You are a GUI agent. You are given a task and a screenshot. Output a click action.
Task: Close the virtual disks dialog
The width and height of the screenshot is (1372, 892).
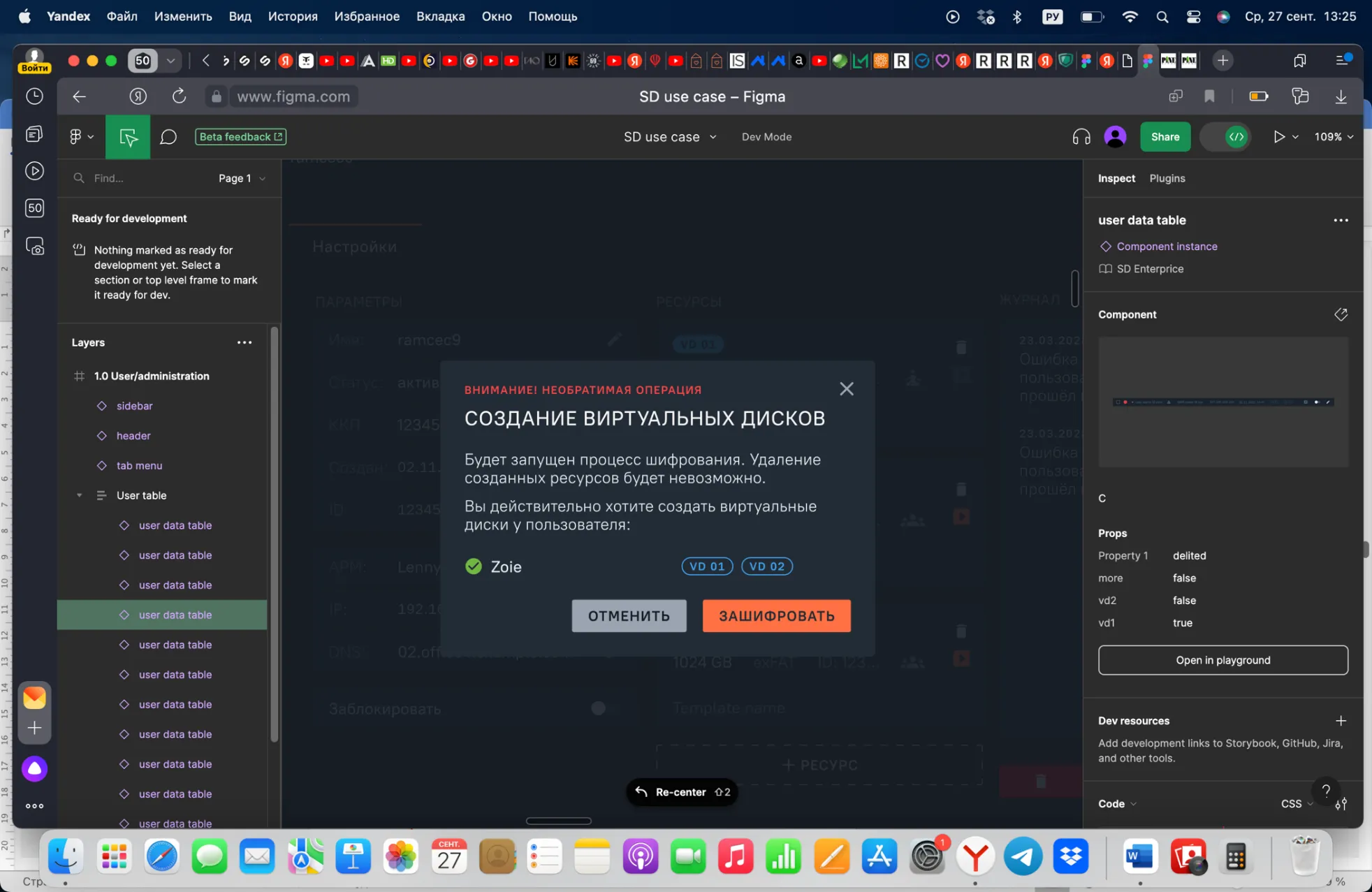pyautogui.click(x=846, y=389)
